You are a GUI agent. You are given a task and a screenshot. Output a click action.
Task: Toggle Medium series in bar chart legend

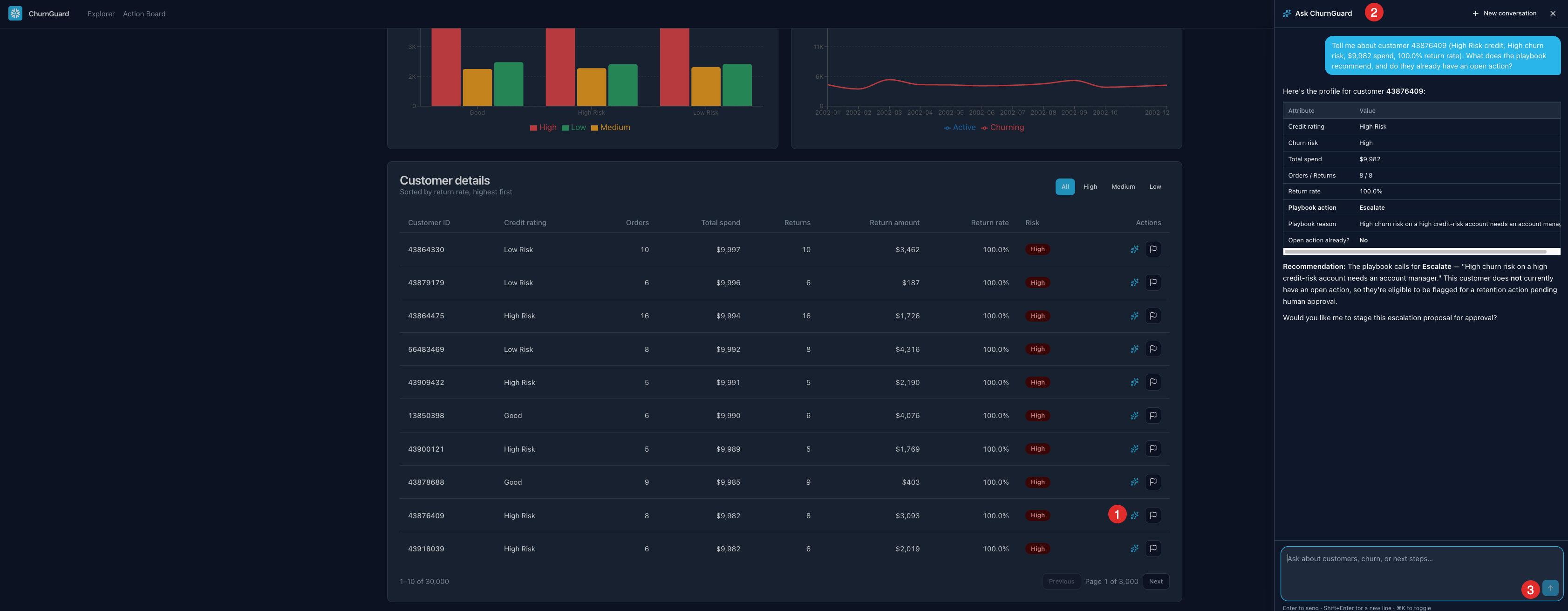pos(611,127)
